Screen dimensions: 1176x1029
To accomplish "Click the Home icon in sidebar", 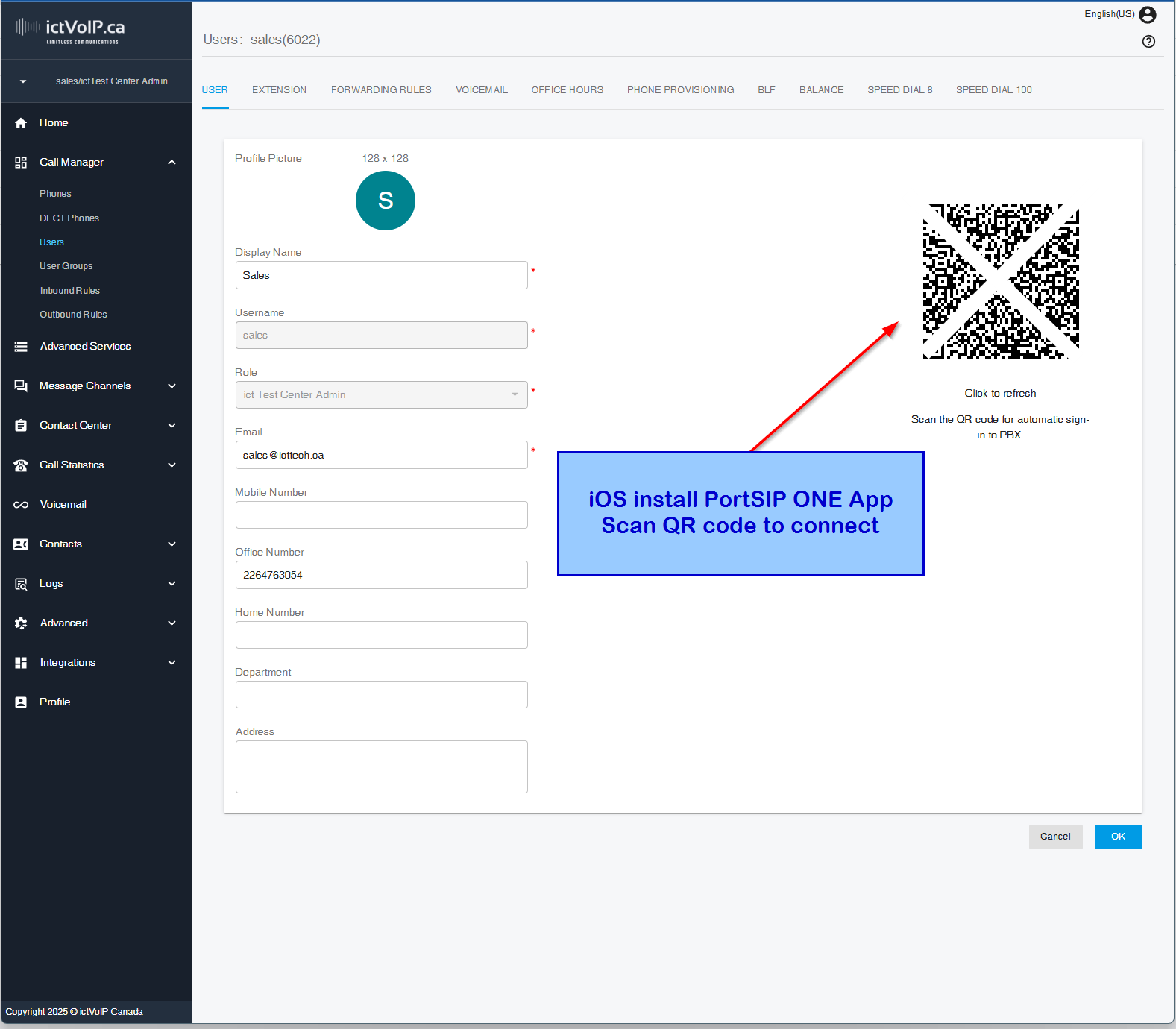I will coord(21,123).
